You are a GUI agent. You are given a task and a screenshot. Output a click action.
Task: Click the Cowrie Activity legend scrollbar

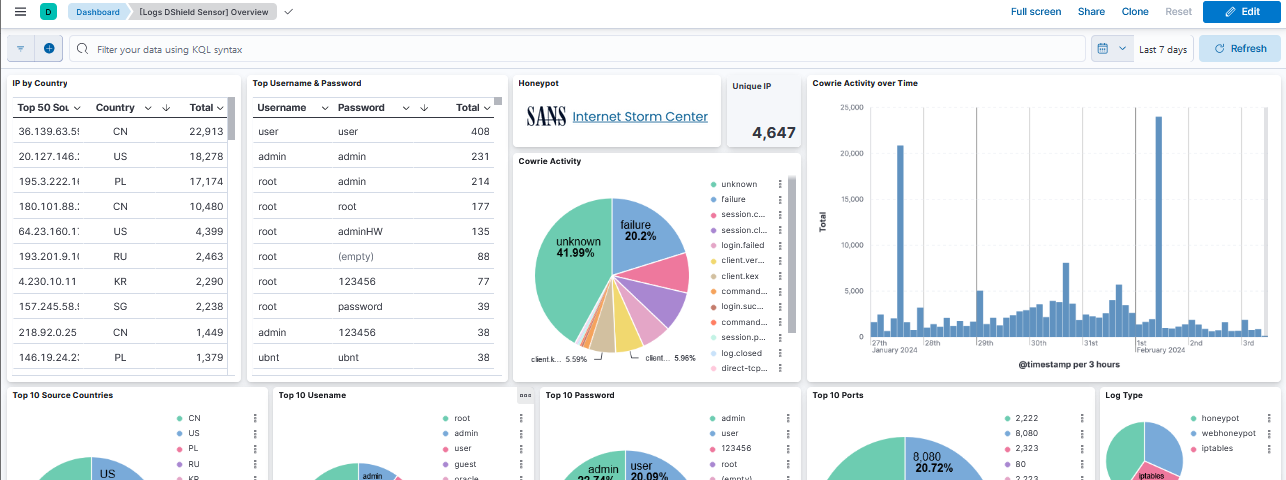click(x=792, y=254)
